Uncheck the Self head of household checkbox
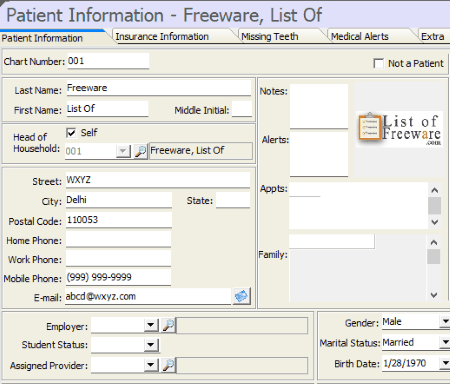Image resolution: width=450 pixels, height=384 pixels. coord(71,133)
